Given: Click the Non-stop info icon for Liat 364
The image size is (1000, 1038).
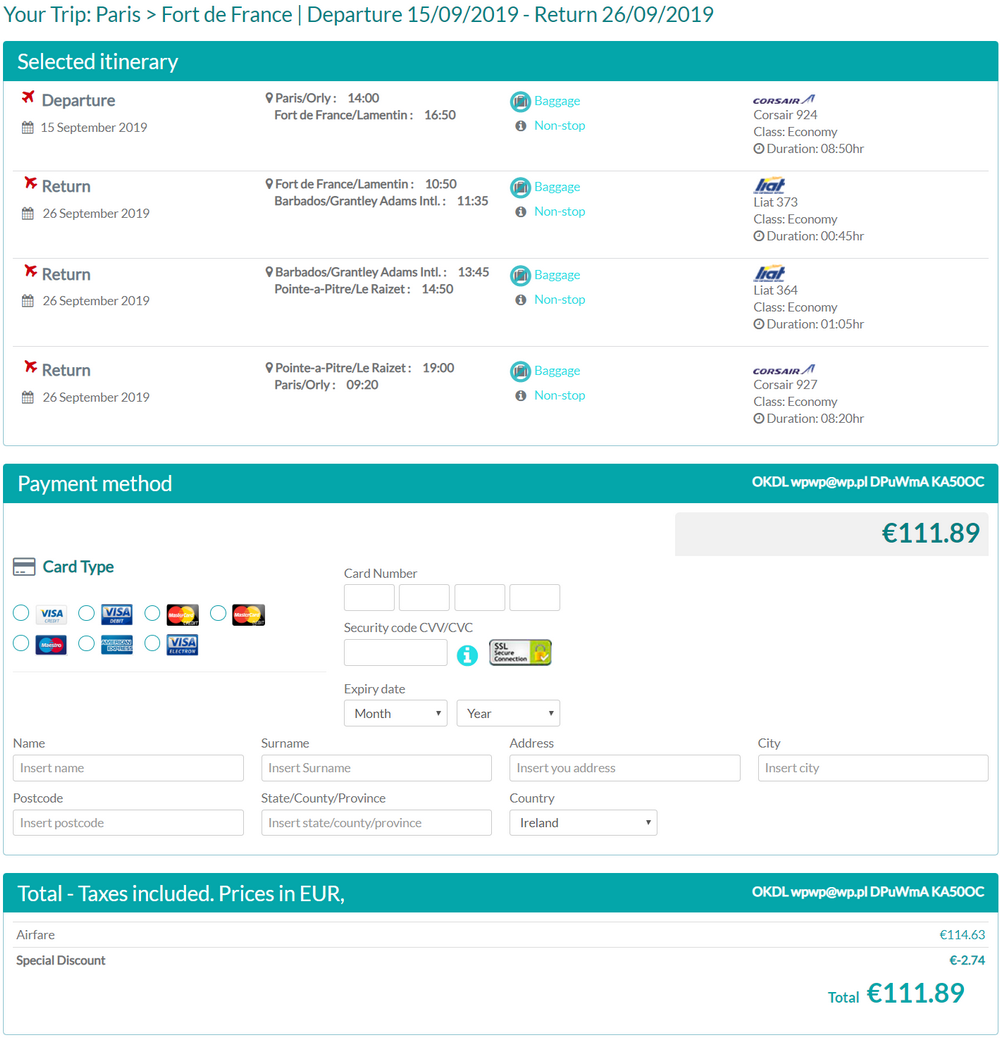Looking at the screenshot, I should [521, 300].
